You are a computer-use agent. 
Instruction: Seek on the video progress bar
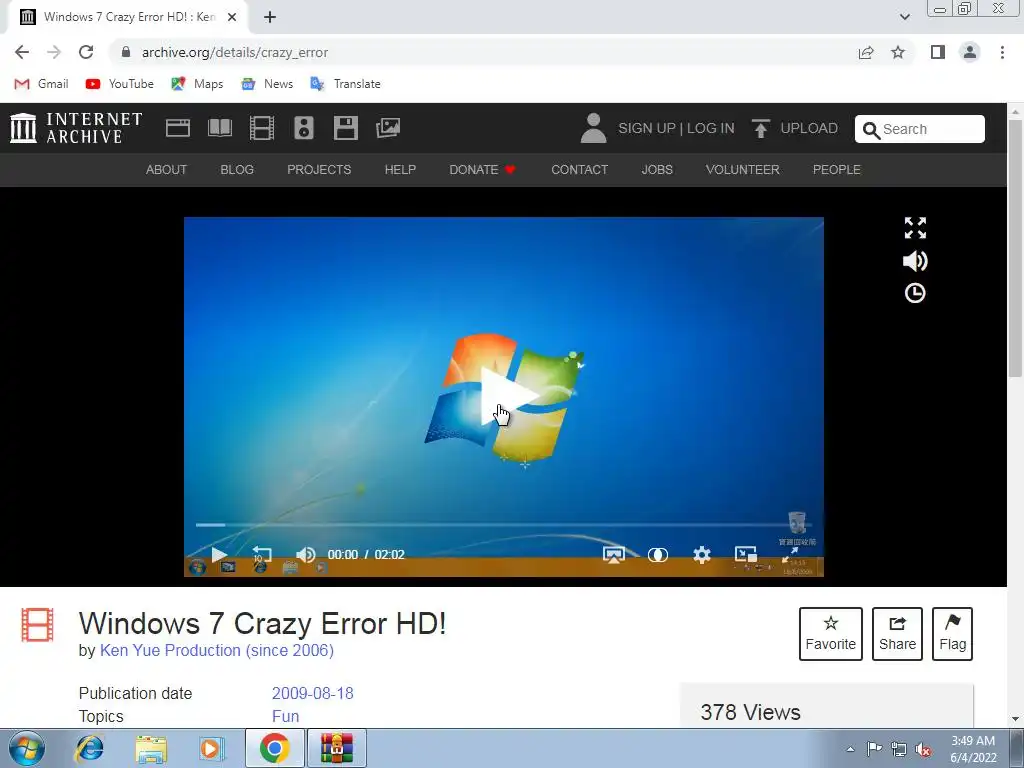[503, 524]
